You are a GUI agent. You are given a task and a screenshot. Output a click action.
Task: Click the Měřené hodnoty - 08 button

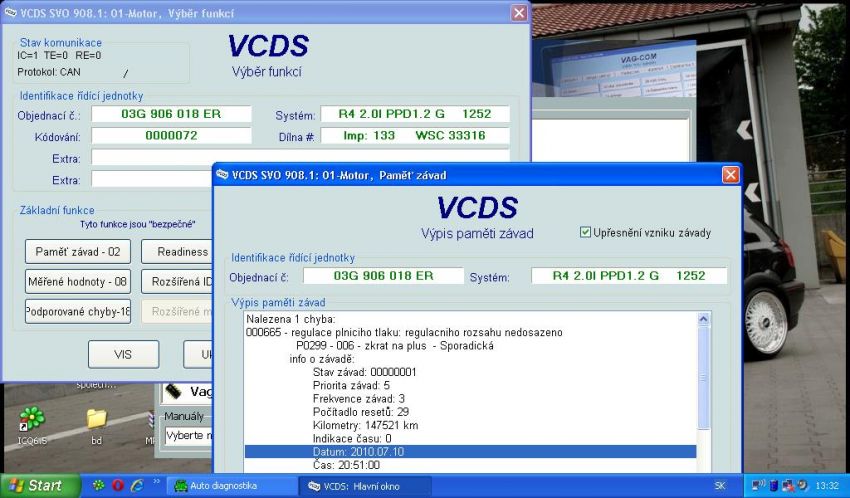[x=78, y=281]
